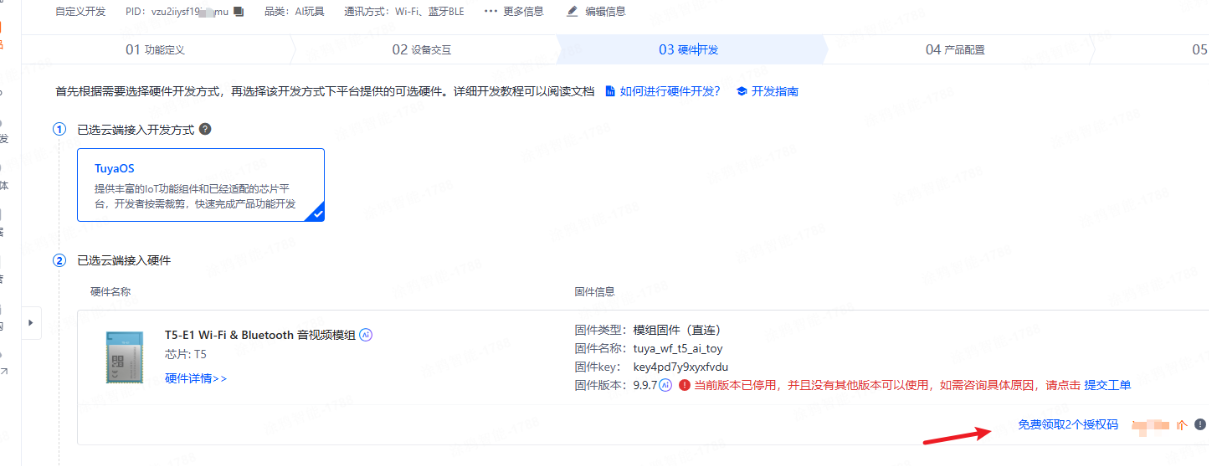Go to step 01 功能定义
This screenshot has height=466, width=1209.
(x=155, y=49)
